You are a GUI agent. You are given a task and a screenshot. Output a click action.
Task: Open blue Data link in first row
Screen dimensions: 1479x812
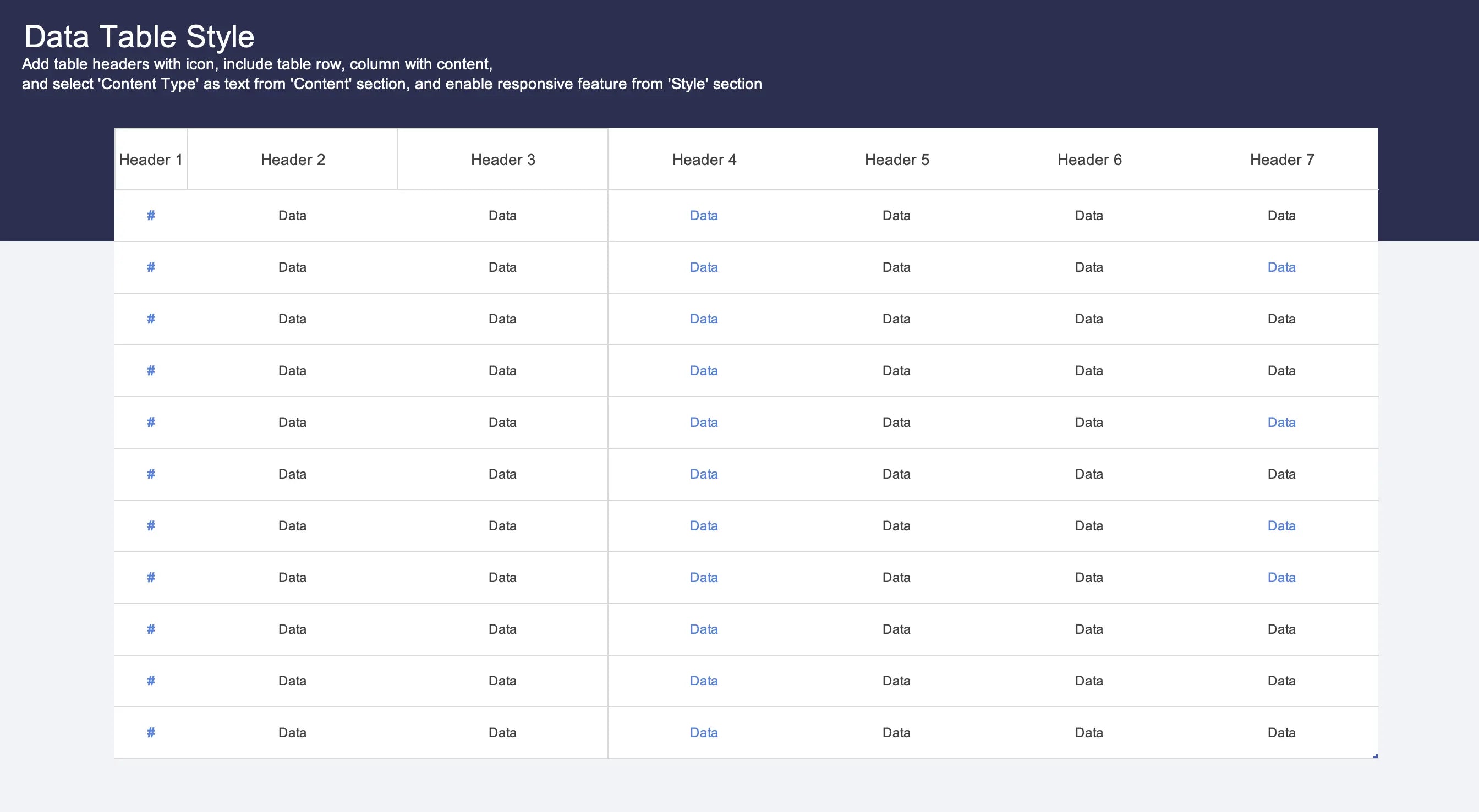(x=704, y=215)
